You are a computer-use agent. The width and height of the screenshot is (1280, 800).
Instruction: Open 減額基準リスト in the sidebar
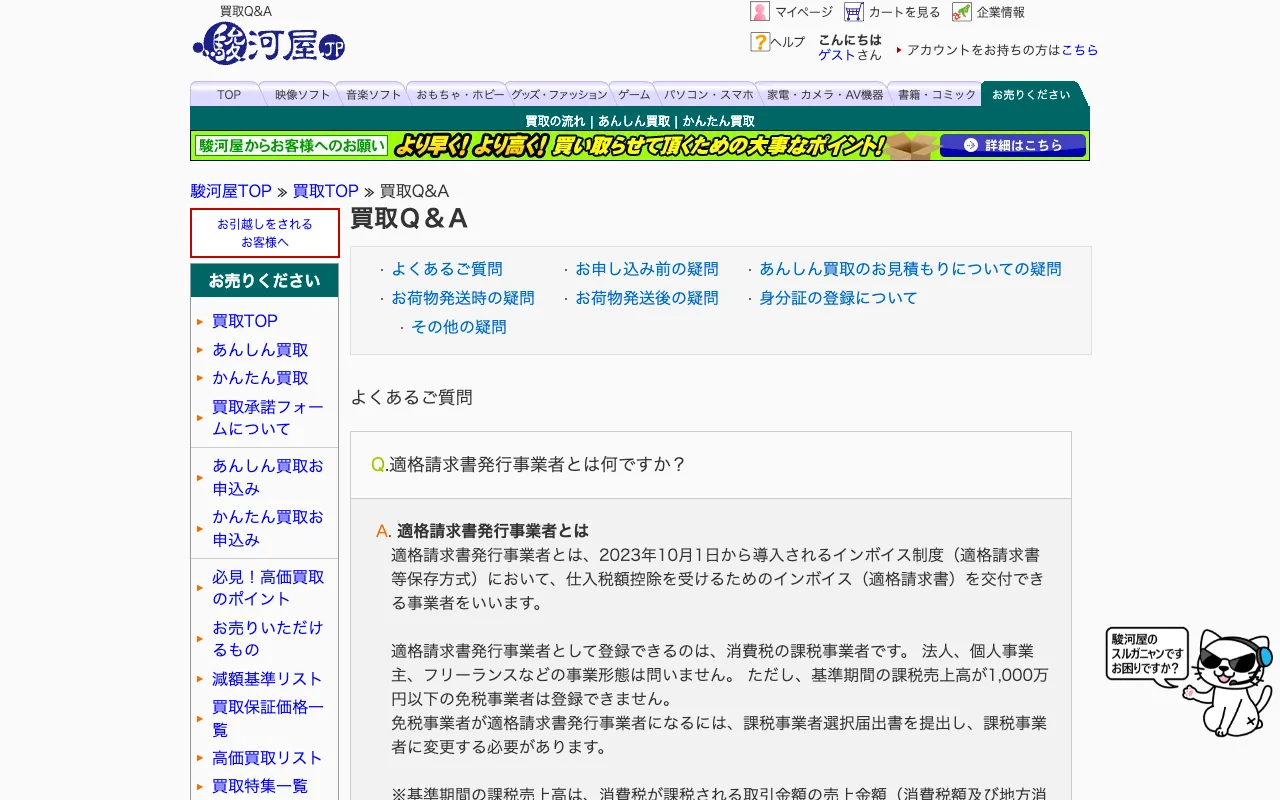267,679
